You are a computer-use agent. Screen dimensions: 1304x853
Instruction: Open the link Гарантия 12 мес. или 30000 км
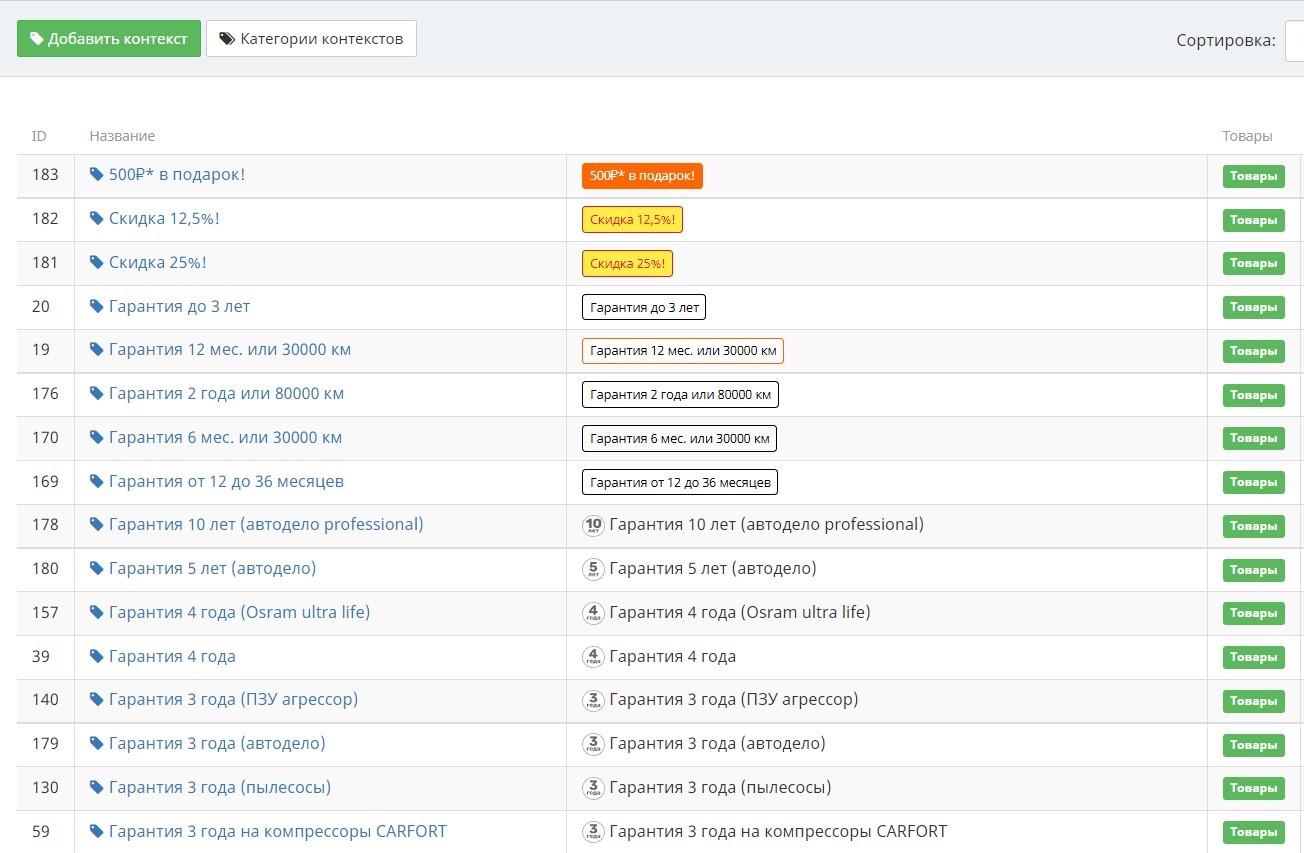coord(229,350)
